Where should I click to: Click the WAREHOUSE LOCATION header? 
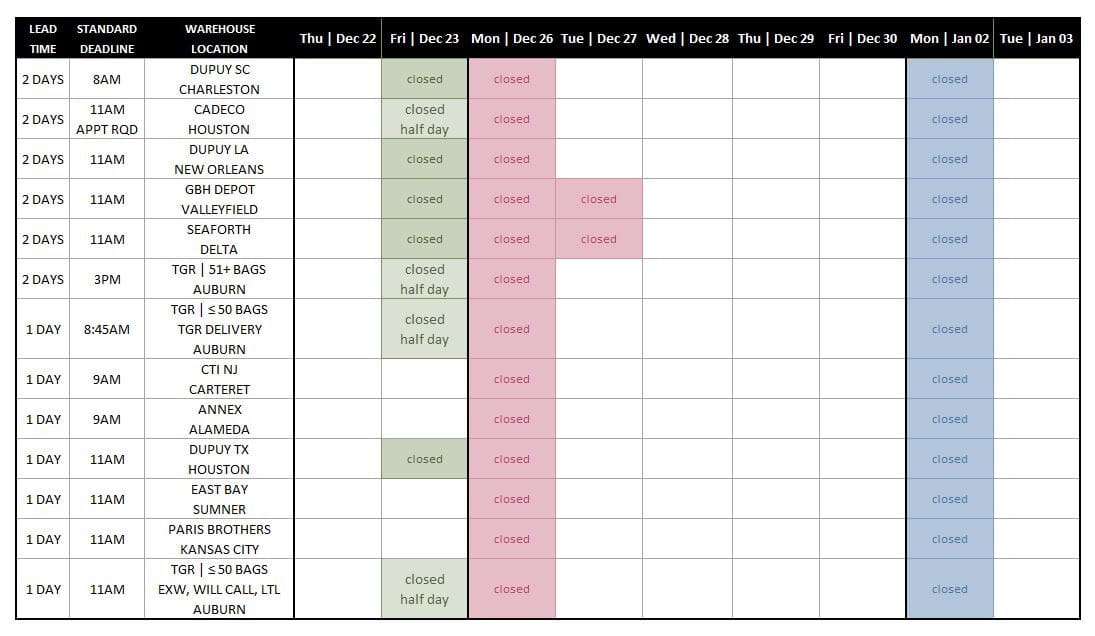(219, 38)
